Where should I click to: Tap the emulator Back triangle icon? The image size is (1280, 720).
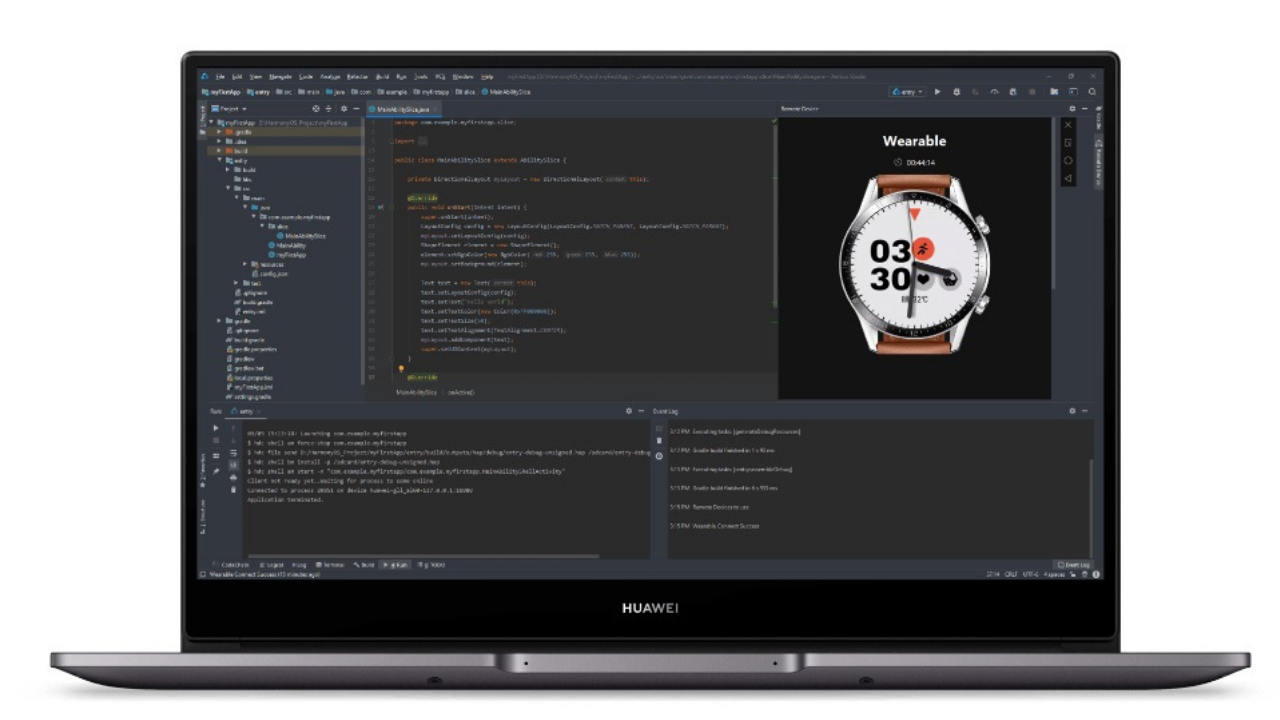1068,178
